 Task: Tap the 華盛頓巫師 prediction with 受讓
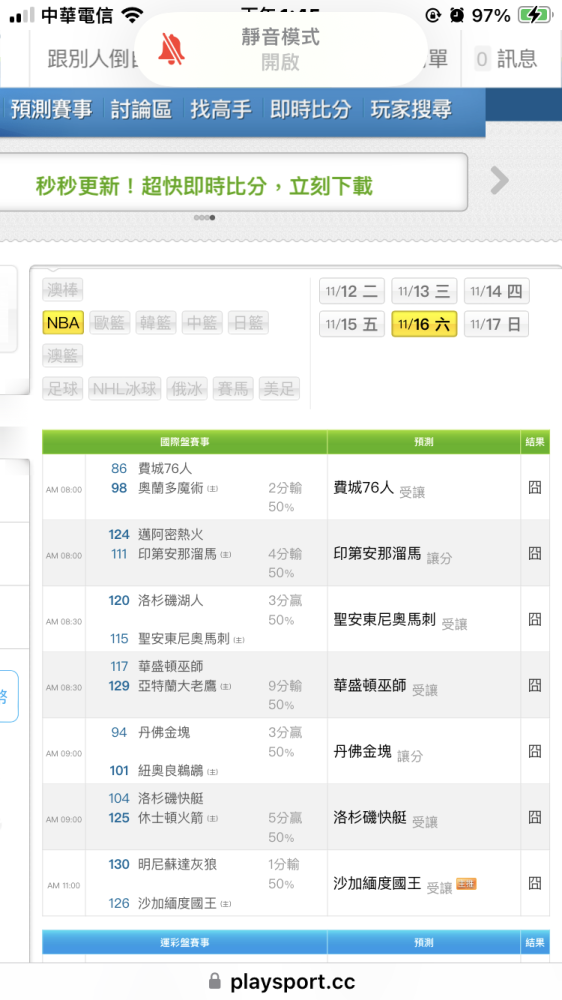coord(385,687)
